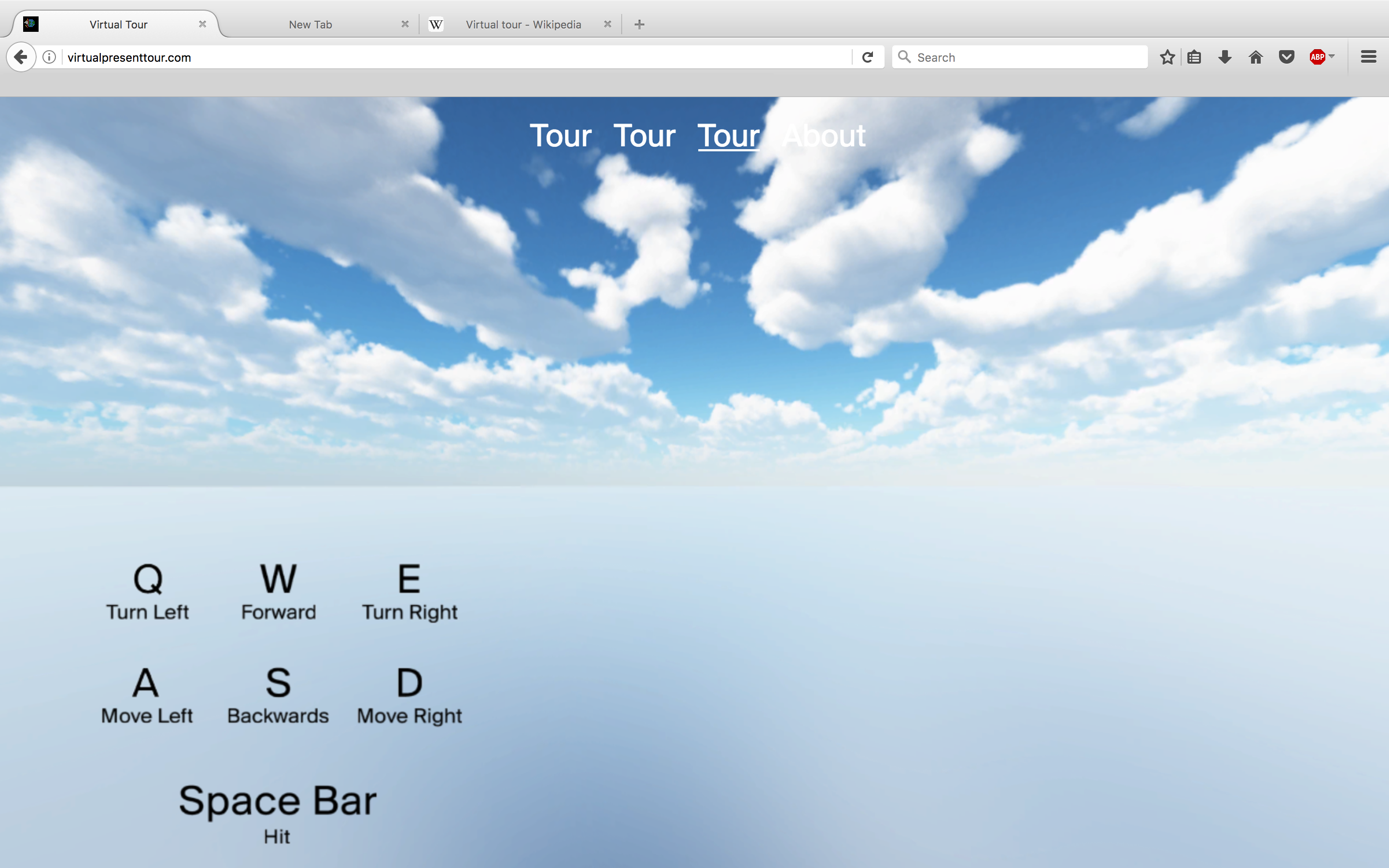Open the Firefox hamburger menu
Viewport: 1389px width, 868px height.
[x=1368, y=57]
